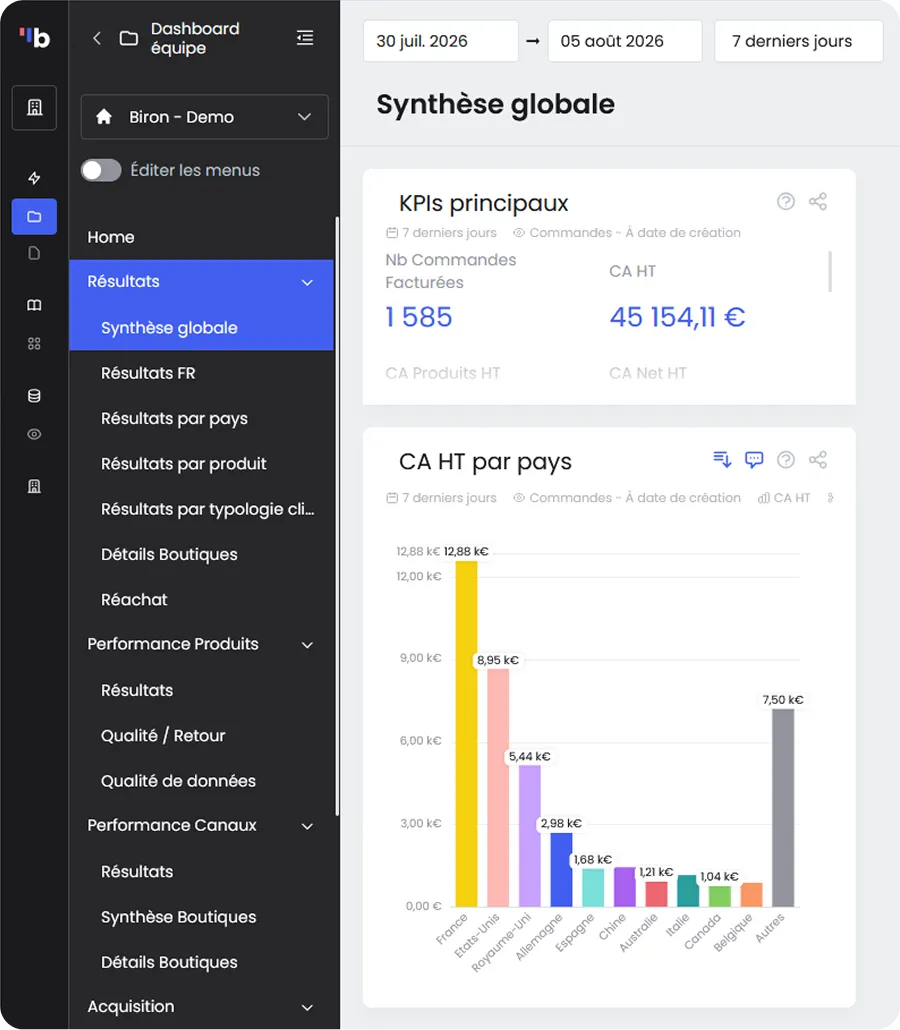Open the 7 derniers jours period selector
The image size is (900, 1030).
pyautogui.click(x=798, y=41)
